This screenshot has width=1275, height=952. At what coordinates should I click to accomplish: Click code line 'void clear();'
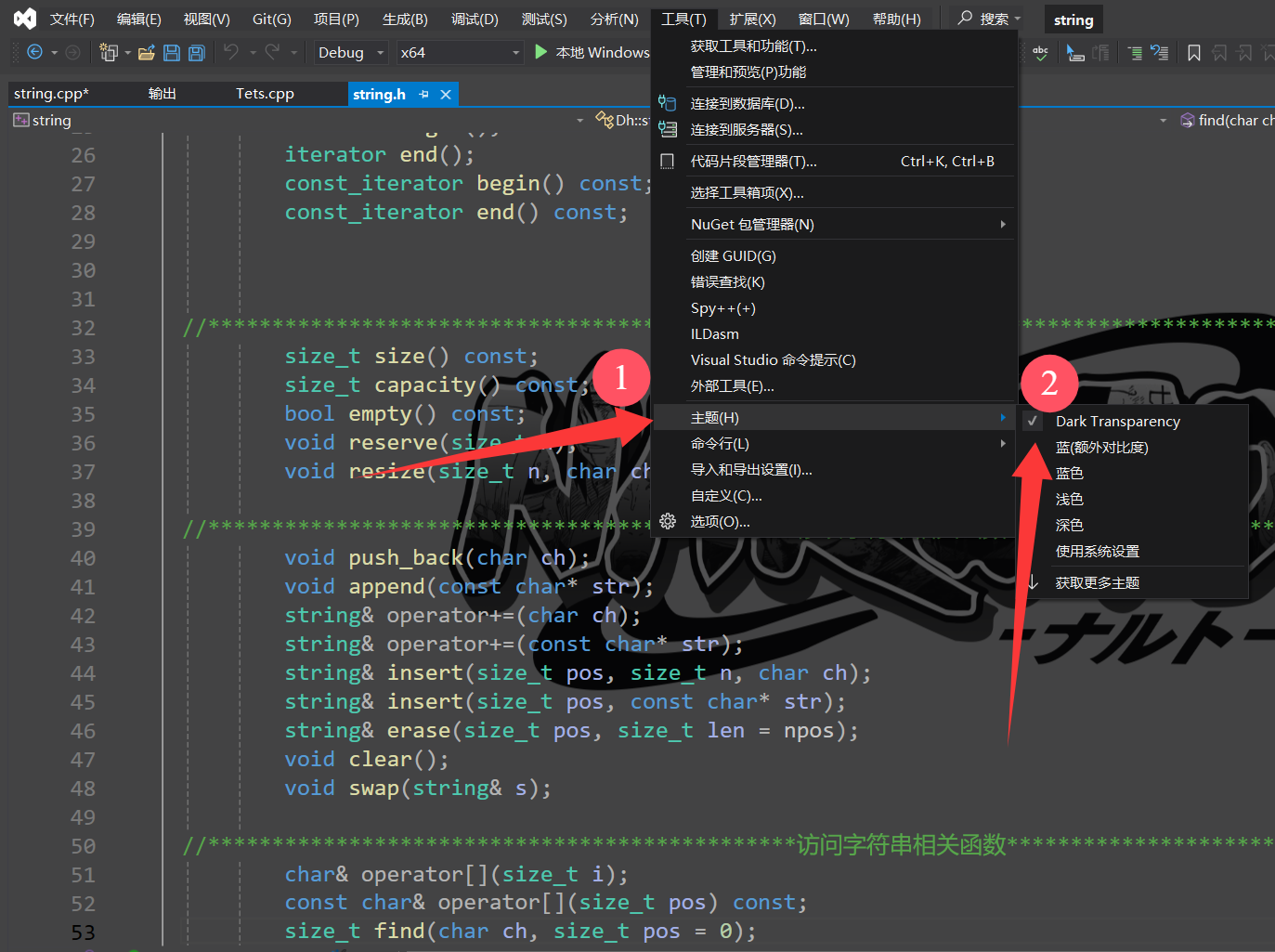(x=367, y=759)
